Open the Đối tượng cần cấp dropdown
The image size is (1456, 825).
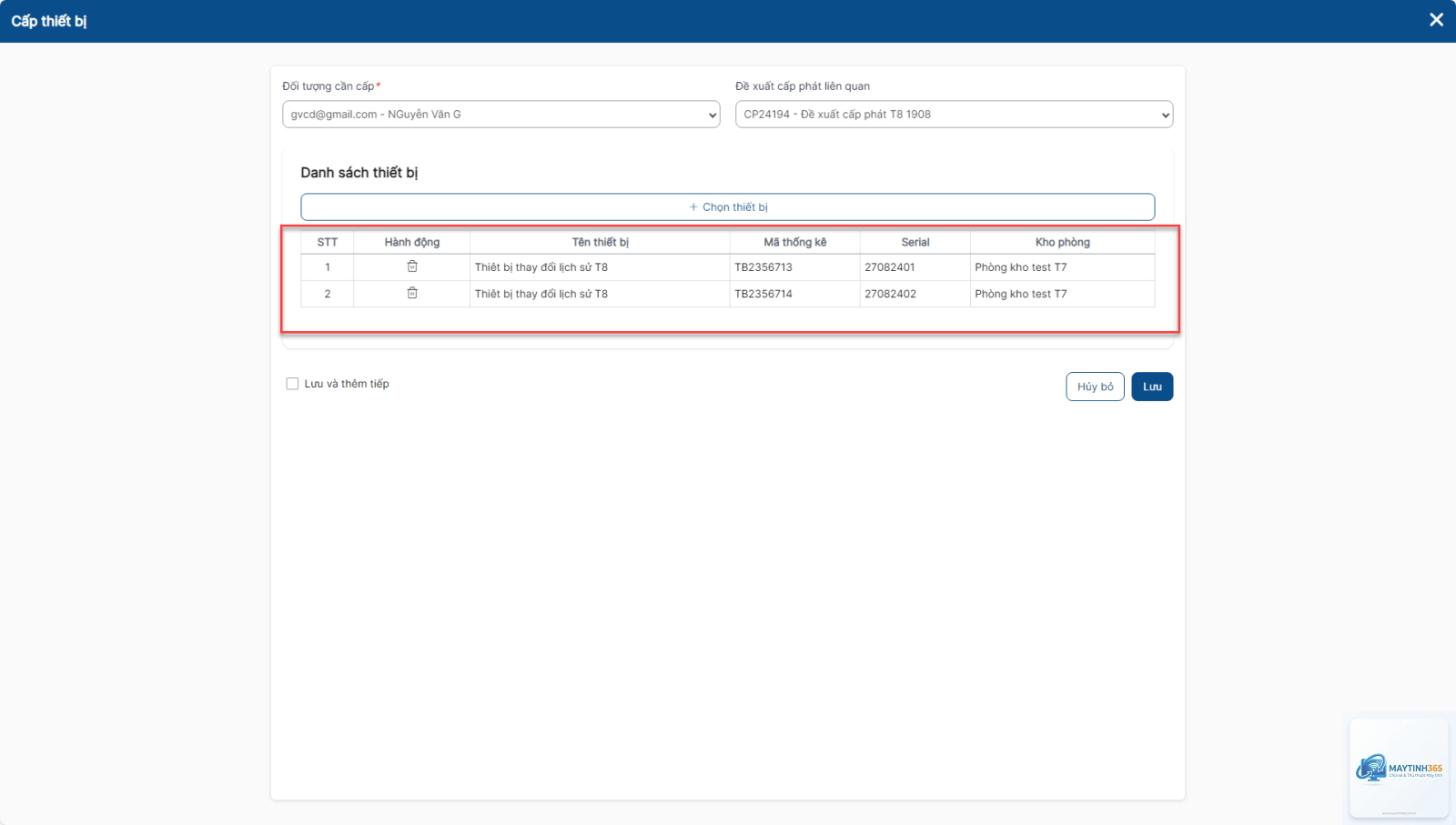[x=501, y=115]
